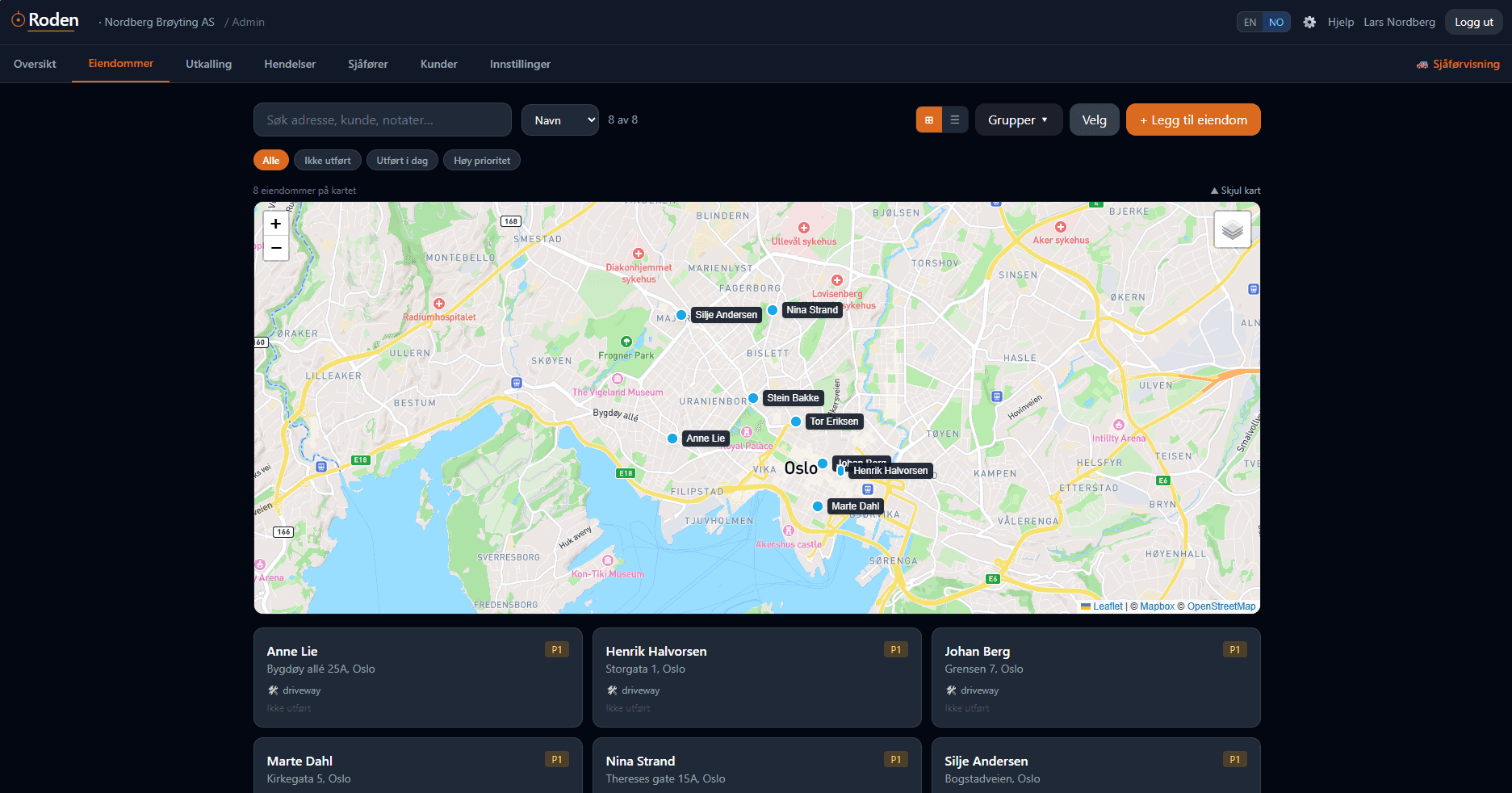The image size is (1512, 793).
Task: Click the address search input field
Action: click(383, 120)
